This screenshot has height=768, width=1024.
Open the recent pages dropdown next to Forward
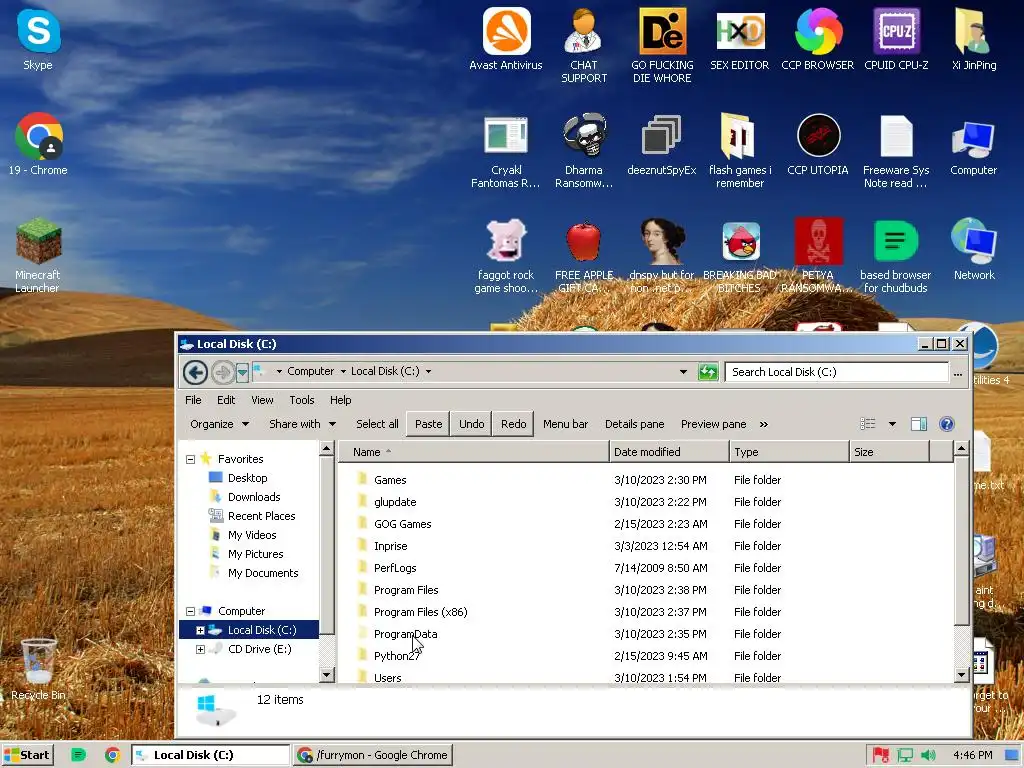click(242, 372)
